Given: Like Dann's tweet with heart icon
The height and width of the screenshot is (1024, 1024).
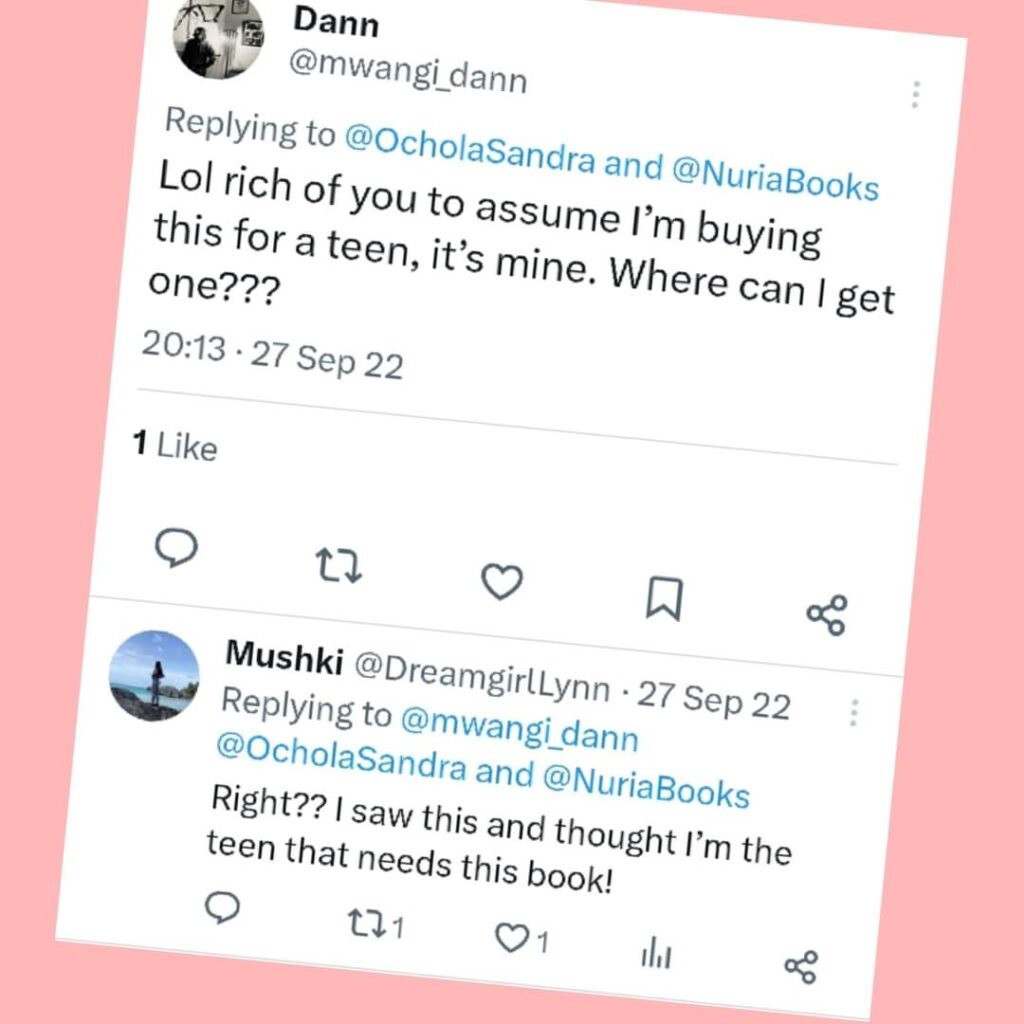Looking at the screenshot, I should 502,582.
